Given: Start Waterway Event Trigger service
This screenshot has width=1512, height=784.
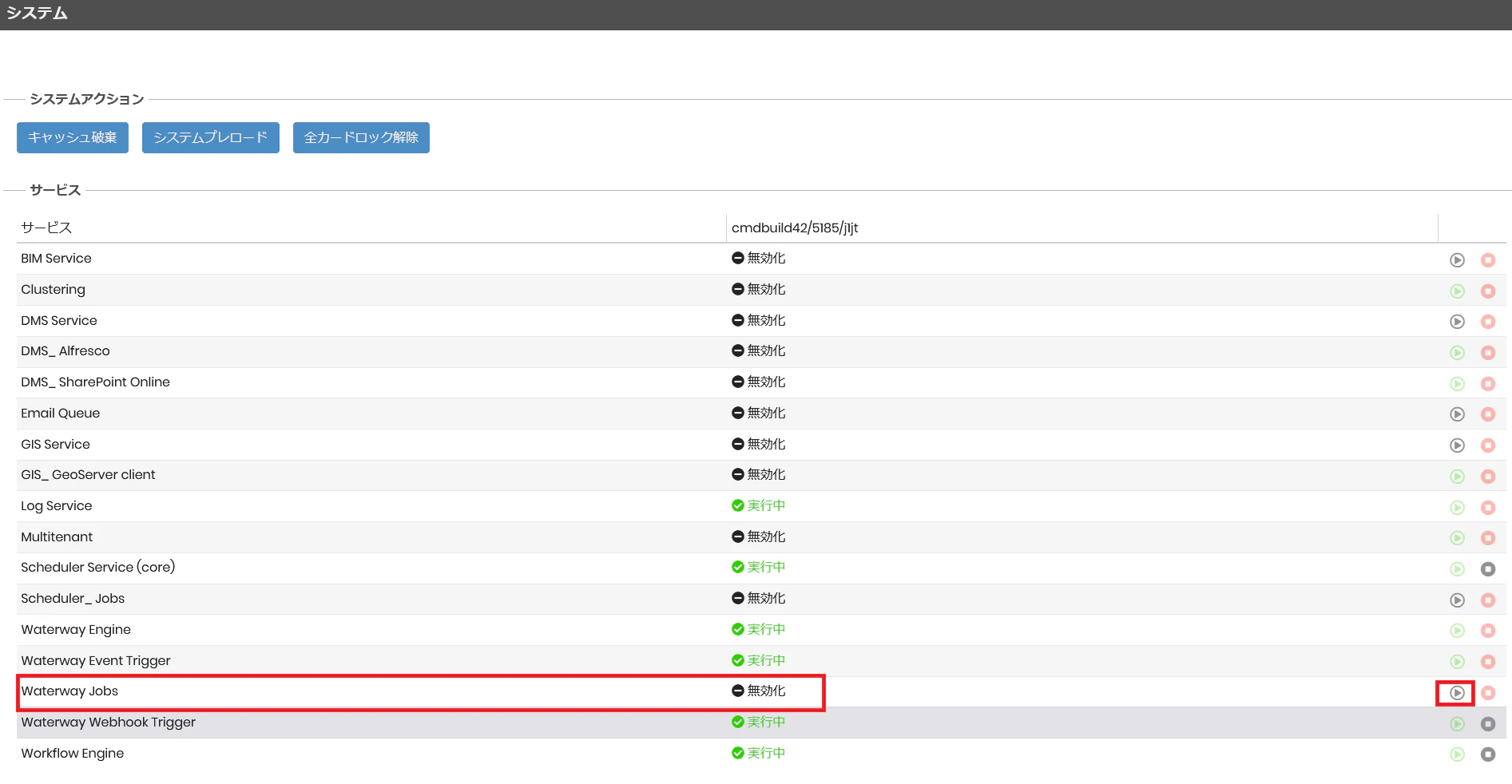Looking at the screenshot, I should 1457,661.
